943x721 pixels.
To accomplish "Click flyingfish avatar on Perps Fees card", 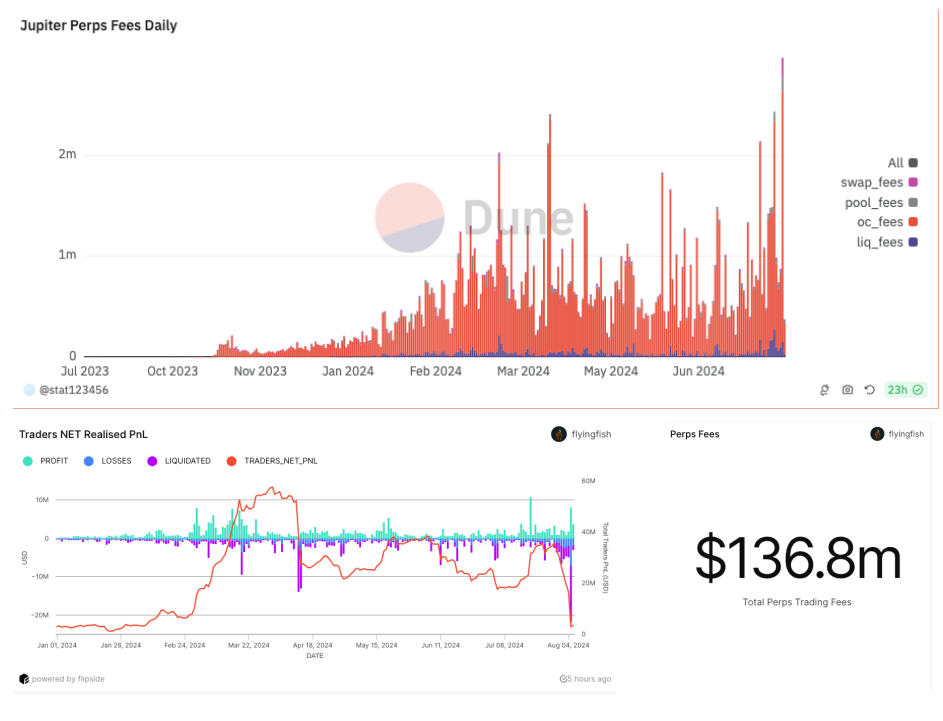I will [877, 434].
